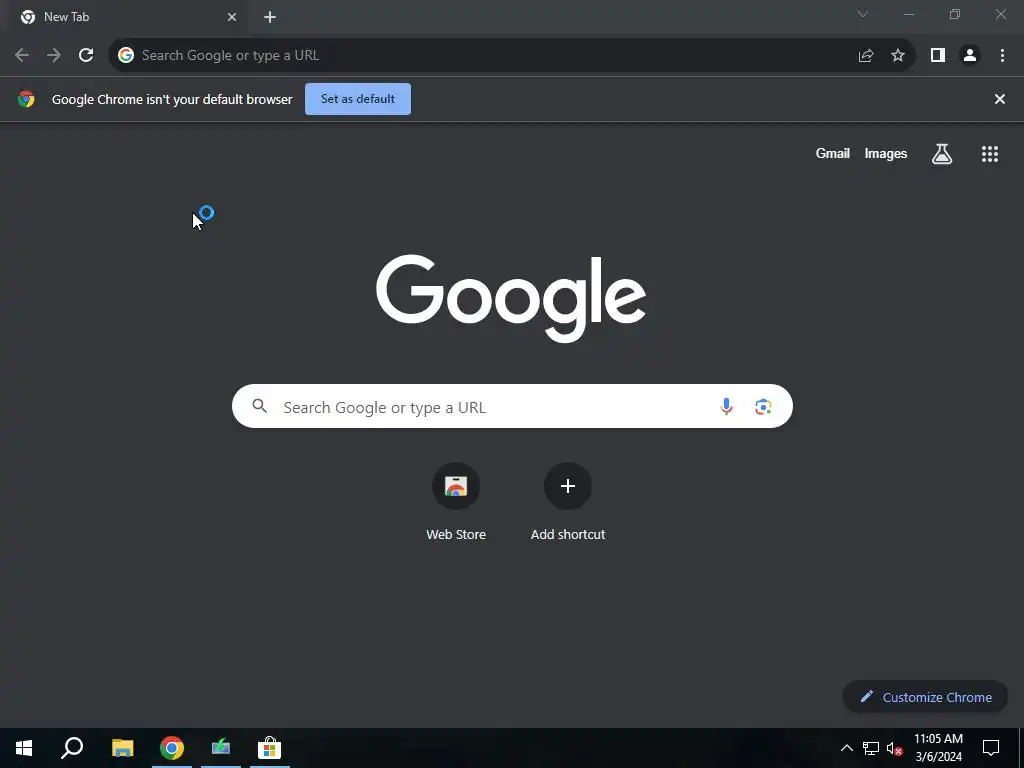Open the Google apps grid
Screen dimensions: 1024x768
click(990, 153)
